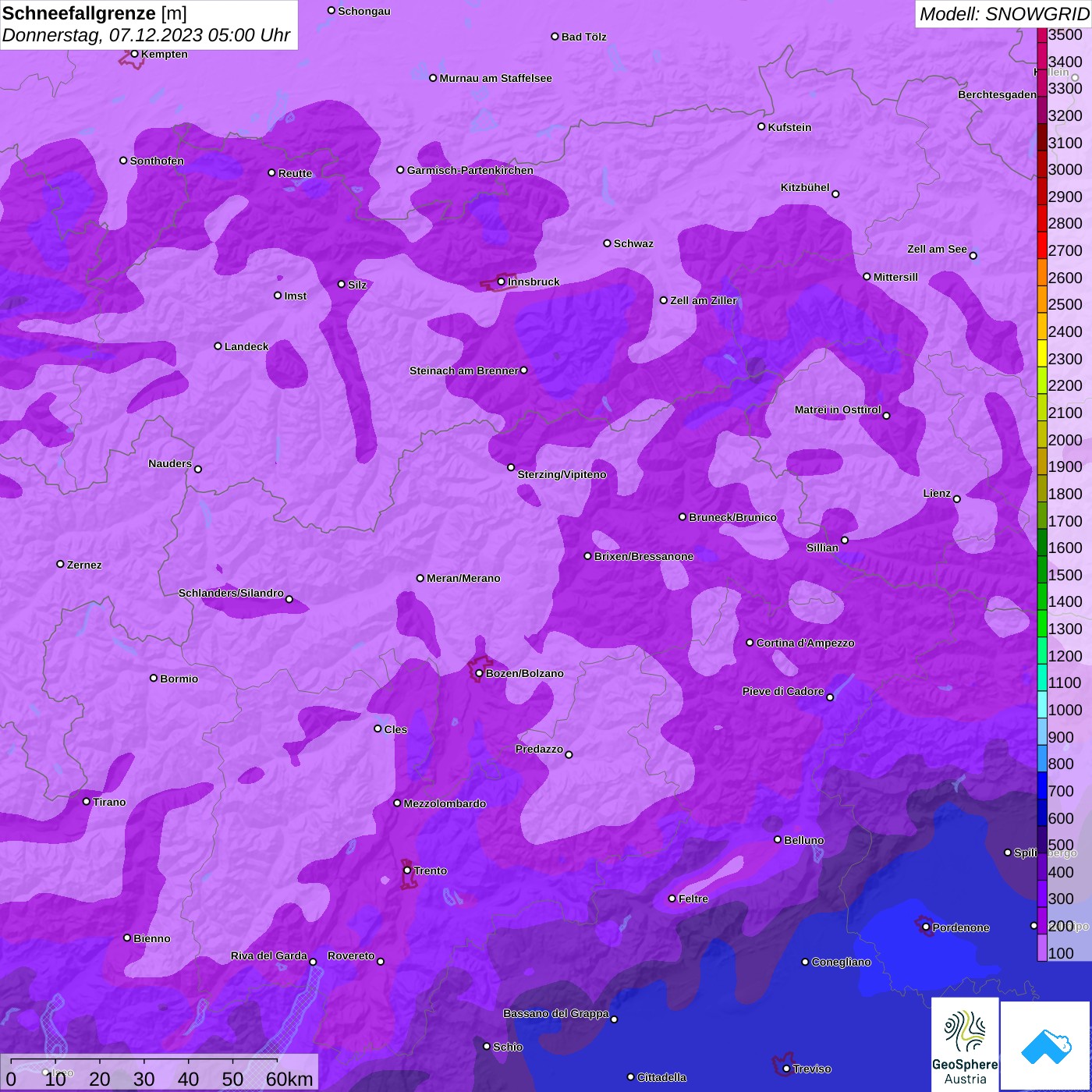The image size is (1092, 1092).
Task: Click the 60km scale bar label
Action: point(289,1079)
